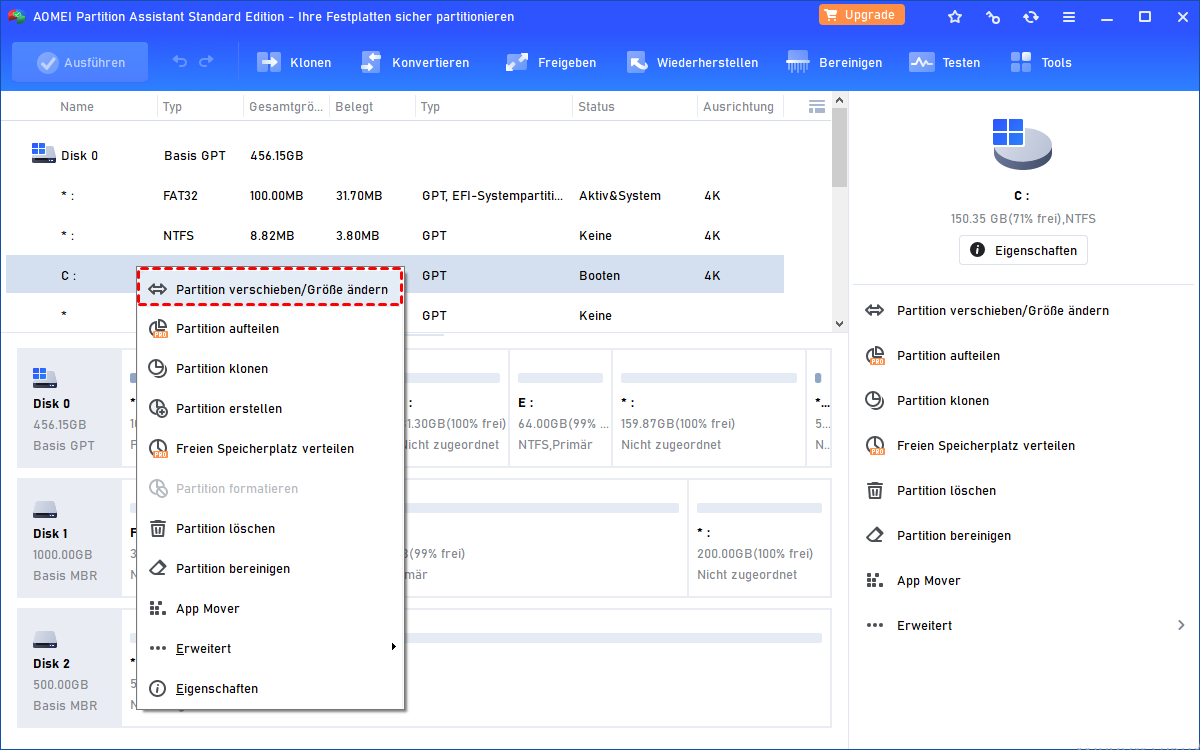
Task: Sort by the Name column header
Action: [x=77, y=106]
